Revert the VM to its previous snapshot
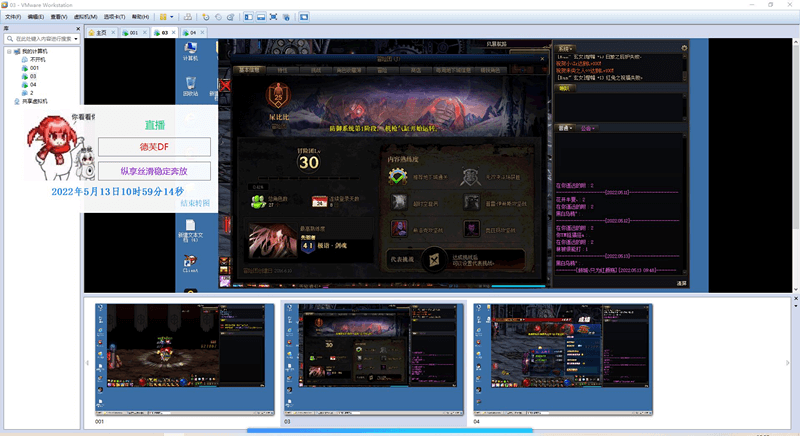Screen dimensions: 800x436 pyautogui.click(x=218, y=17)
